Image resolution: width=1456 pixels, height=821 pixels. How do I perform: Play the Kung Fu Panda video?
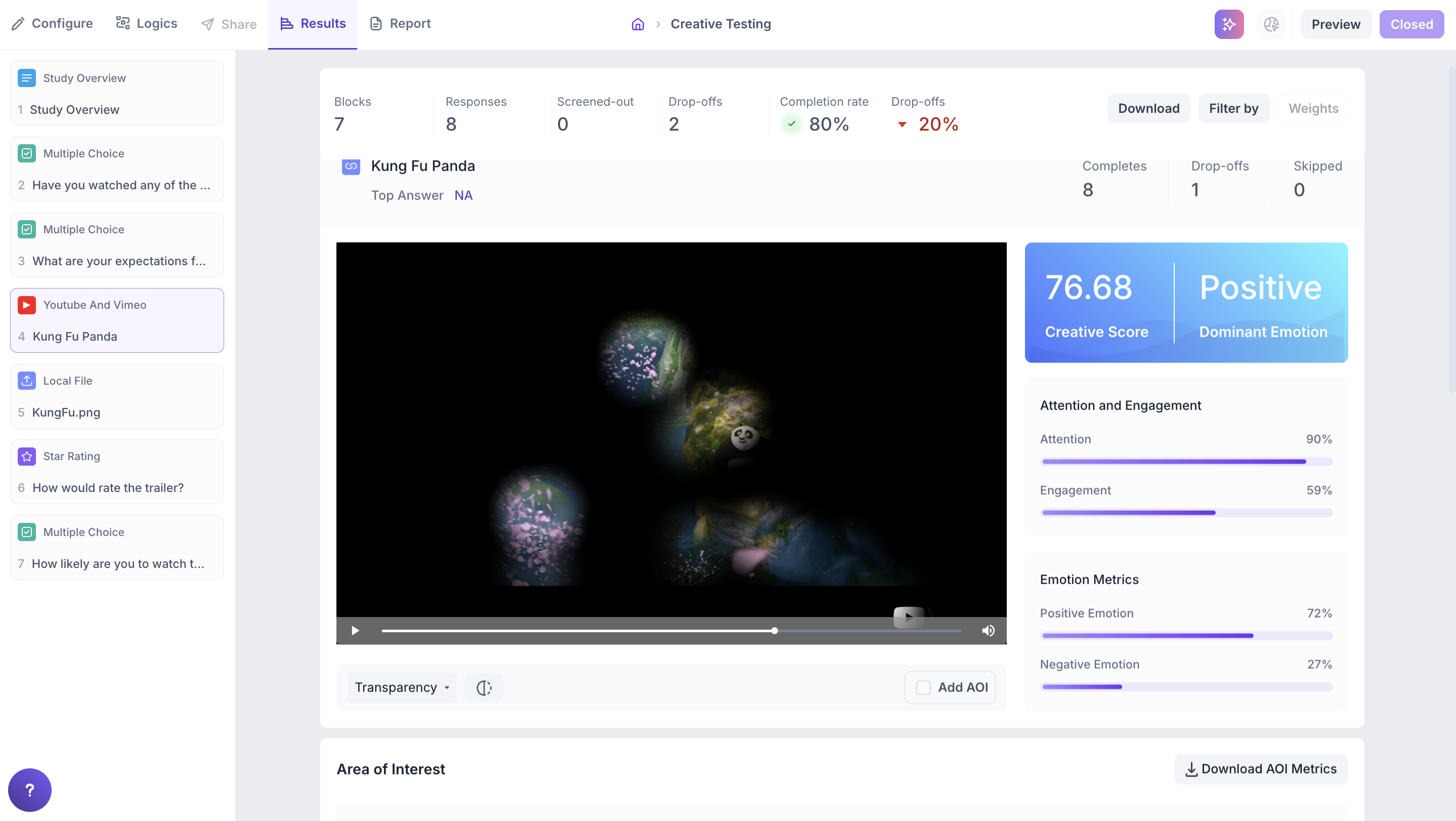point(355,631)
